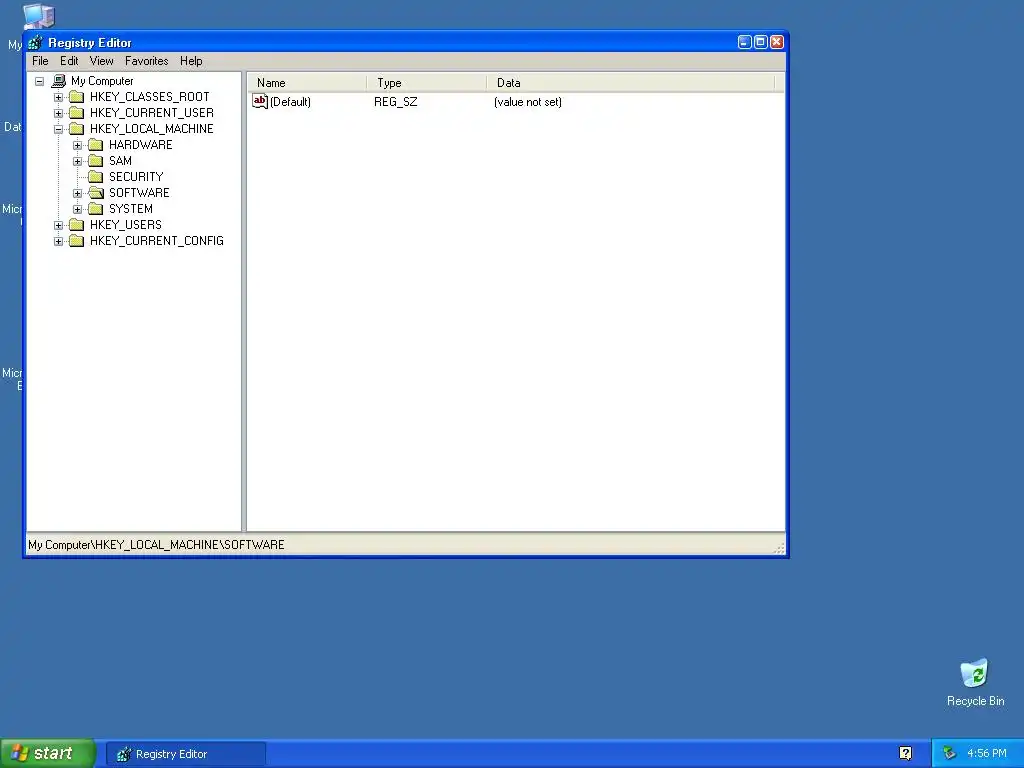
Task: Expand the HKEY_CLASSES_ROOT key
Action: (x=59, y=97)
